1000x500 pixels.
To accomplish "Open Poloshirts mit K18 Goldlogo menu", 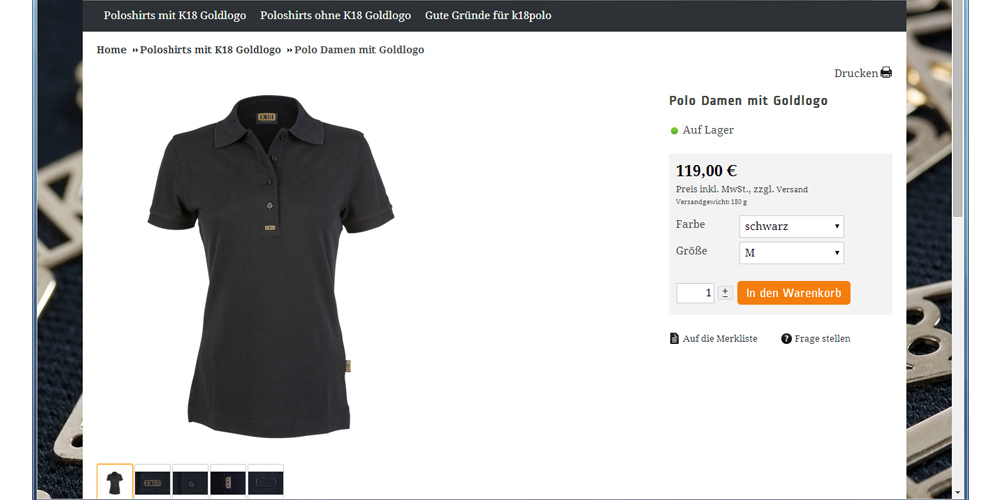I will click(175, 16).
